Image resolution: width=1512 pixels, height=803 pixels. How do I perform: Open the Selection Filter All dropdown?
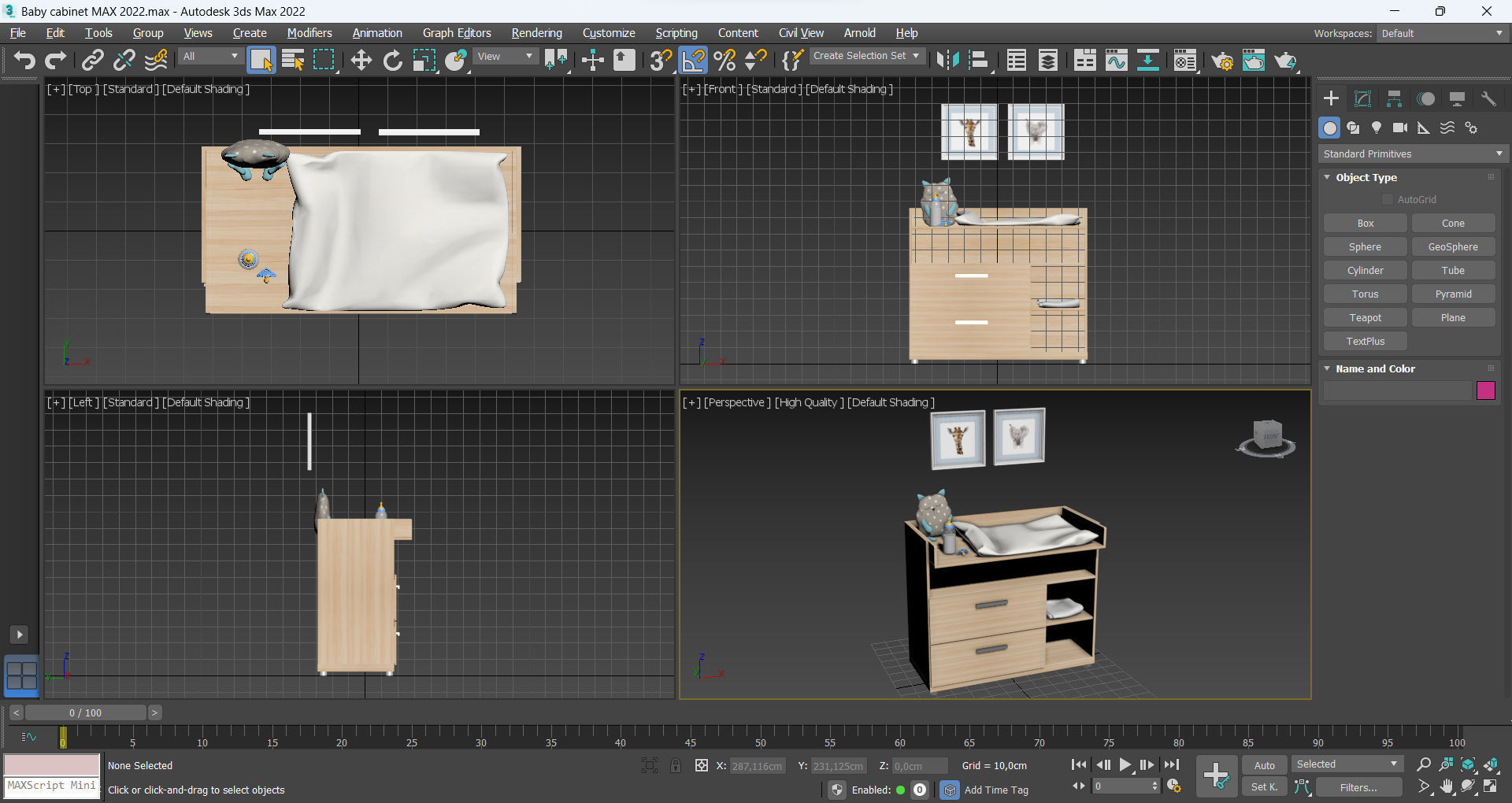[x=210, y=57]
